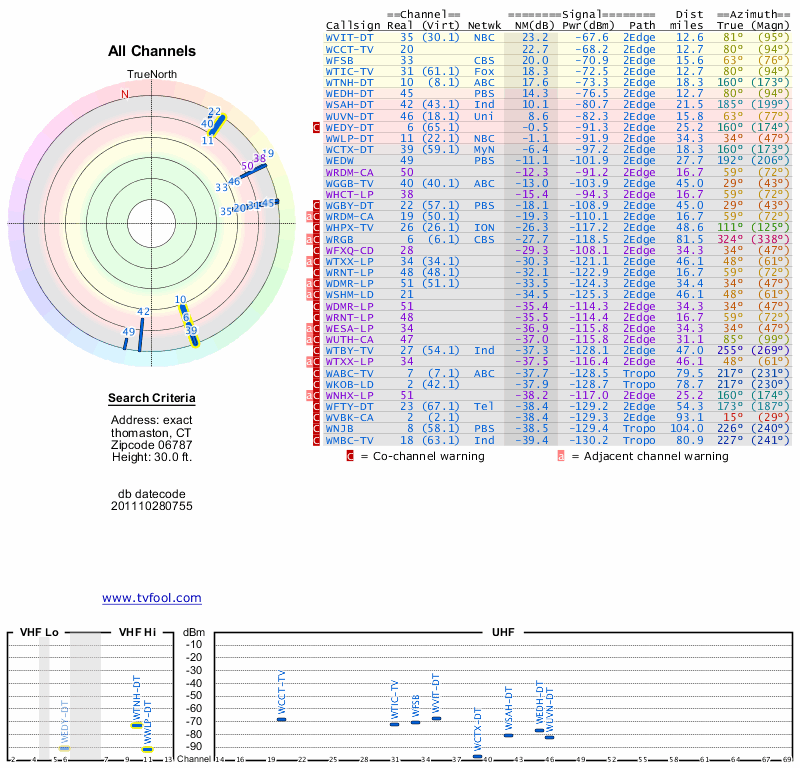
Task: Click the Search Criteria heading
Action: point(152,399)
